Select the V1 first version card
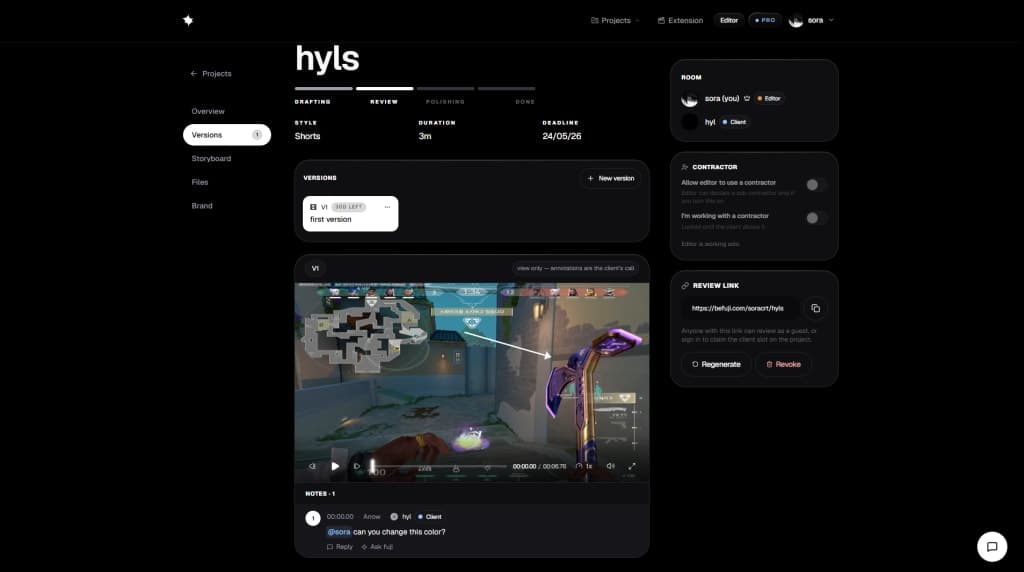 (x=350, y=214)
